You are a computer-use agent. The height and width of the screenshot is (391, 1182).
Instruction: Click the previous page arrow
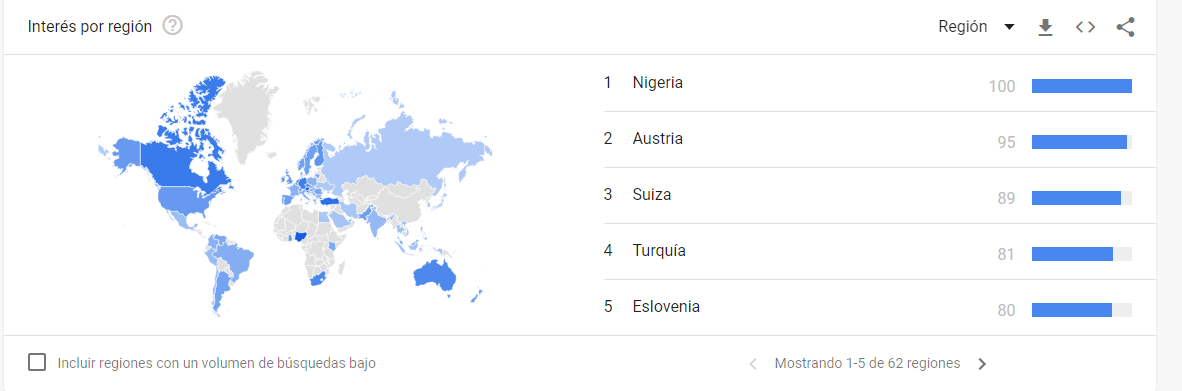[752, 364]
